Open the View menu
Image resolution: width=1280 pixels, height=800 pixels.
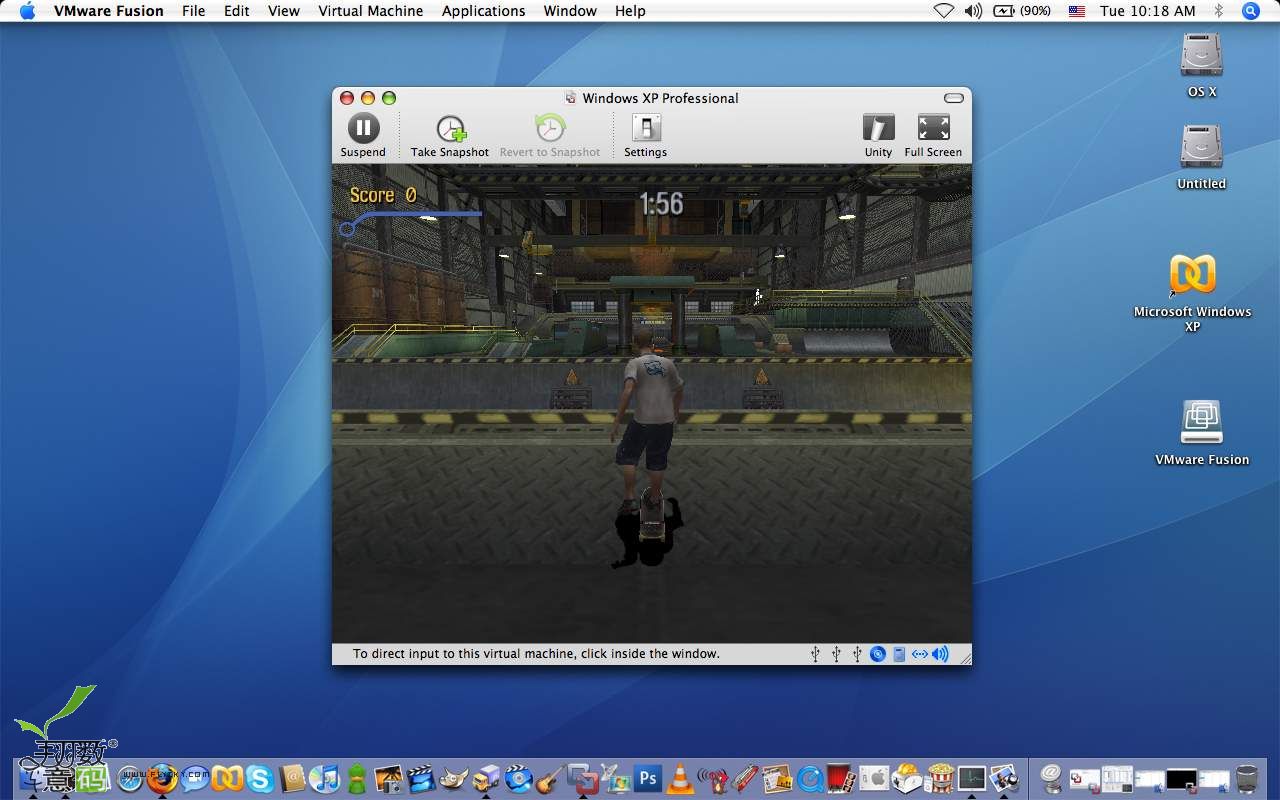(x=284, y=11)
